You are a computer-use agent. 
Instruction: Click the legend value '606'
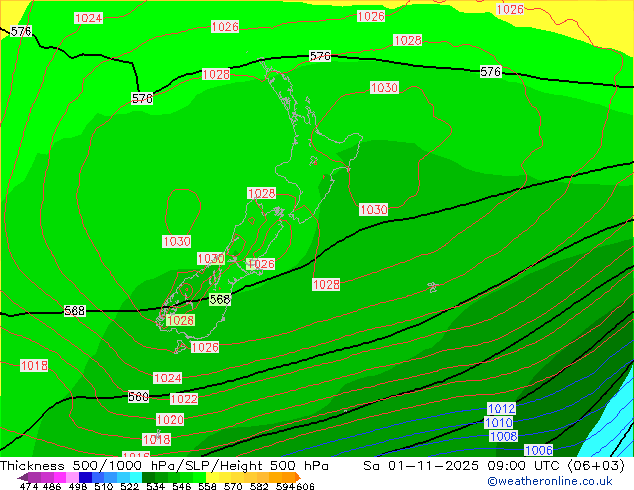(x=305, y=486)
